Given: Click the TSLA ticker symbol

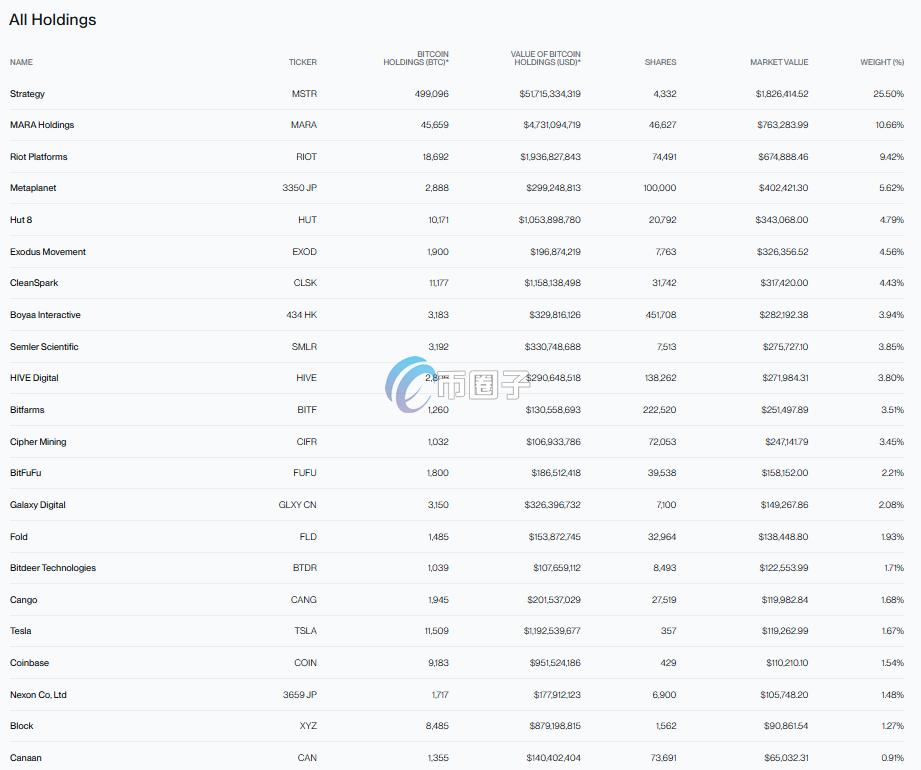Looking at the screenshot, I should coord(305,631).
